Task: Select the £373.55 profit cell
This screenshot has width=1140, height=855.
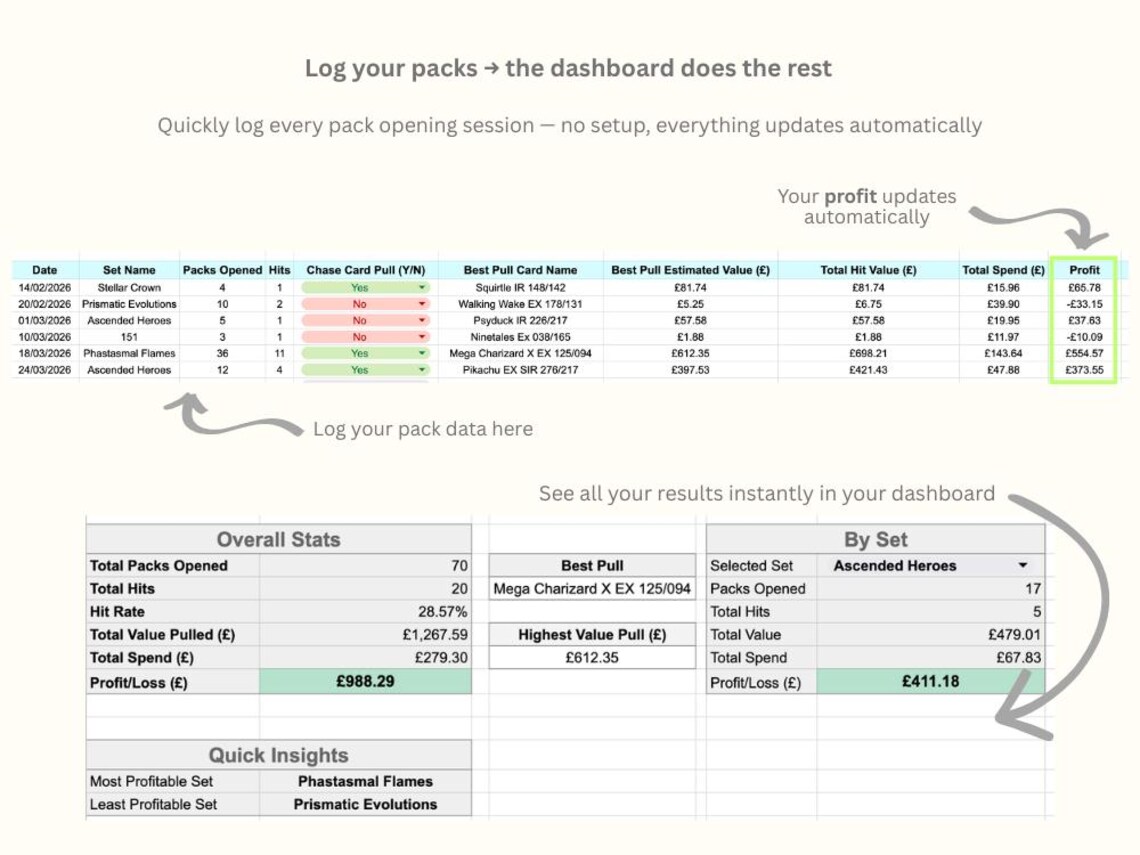Action: pos(1084,370)
